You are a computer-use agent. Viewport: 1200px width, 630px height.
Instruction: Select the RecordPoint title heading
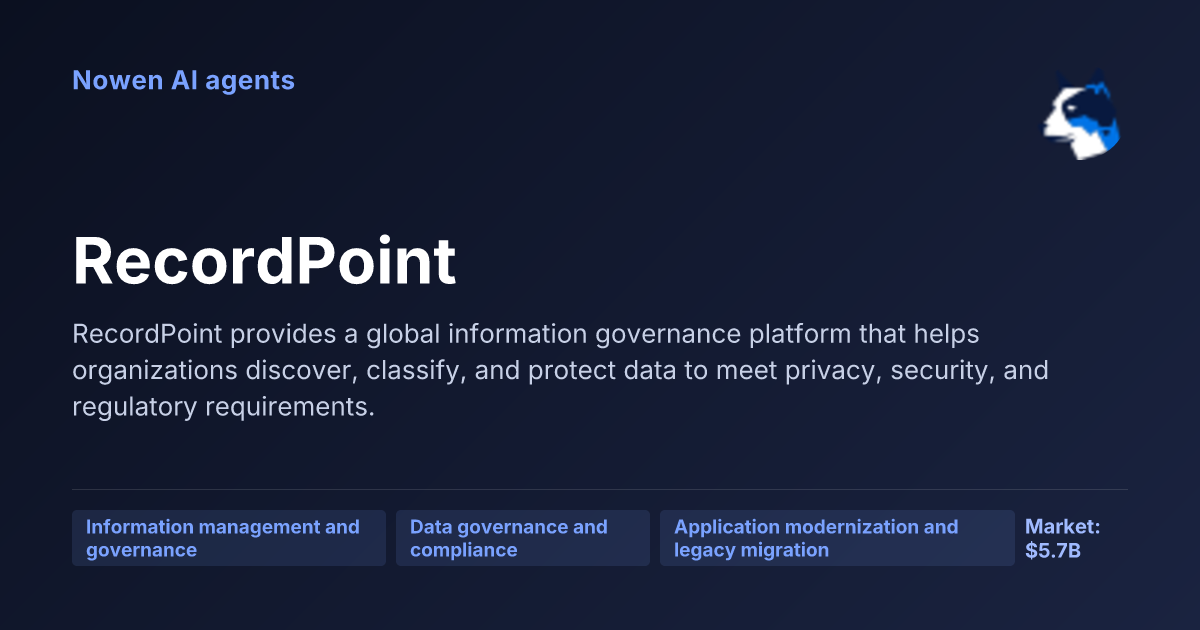point(264,262)
